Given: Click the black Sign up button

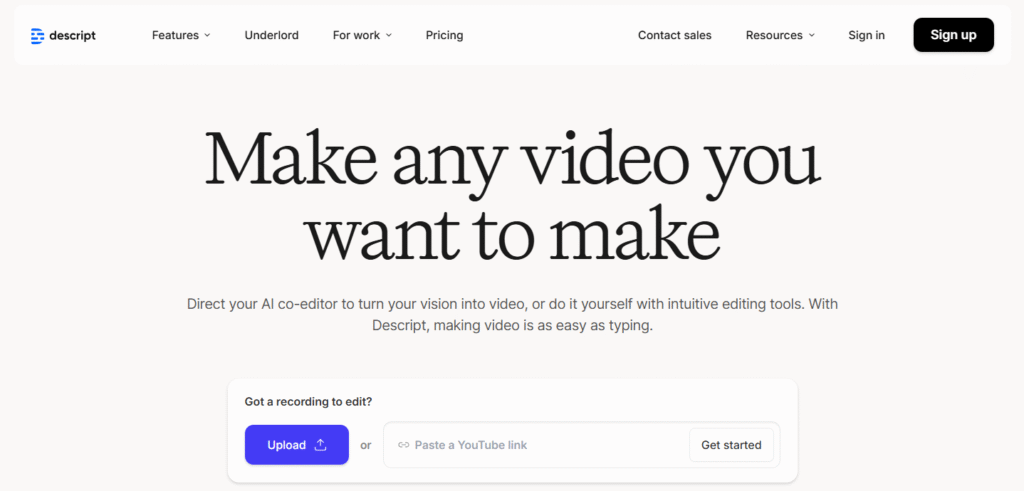Looking at the screenshot, I should coord(953,35).
